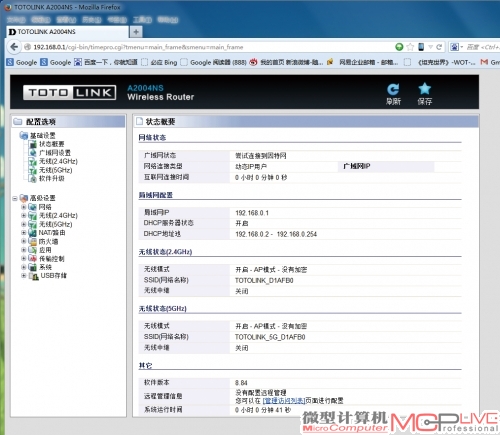Expand the 系统 tree node

point(24,267)
